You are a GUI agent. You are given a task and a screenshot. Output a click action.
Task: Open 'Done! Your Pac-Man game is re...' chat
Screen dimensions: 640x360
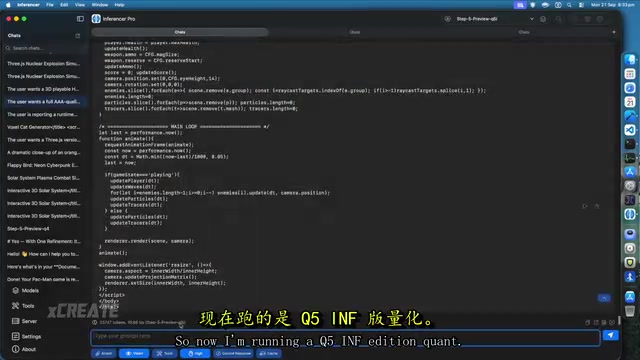click(43, 280)
